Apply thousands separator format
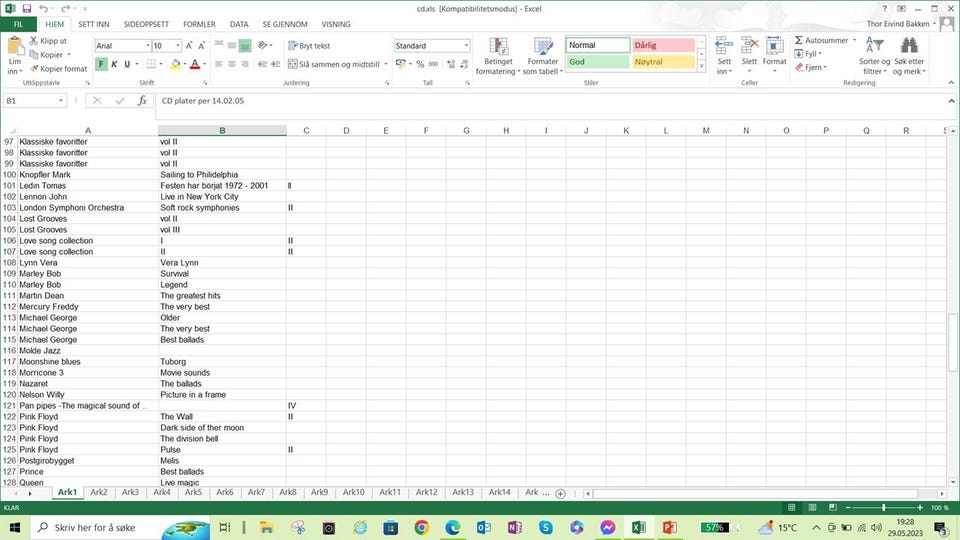The width and height of the screenshot is (960, 540). (433, 64)
